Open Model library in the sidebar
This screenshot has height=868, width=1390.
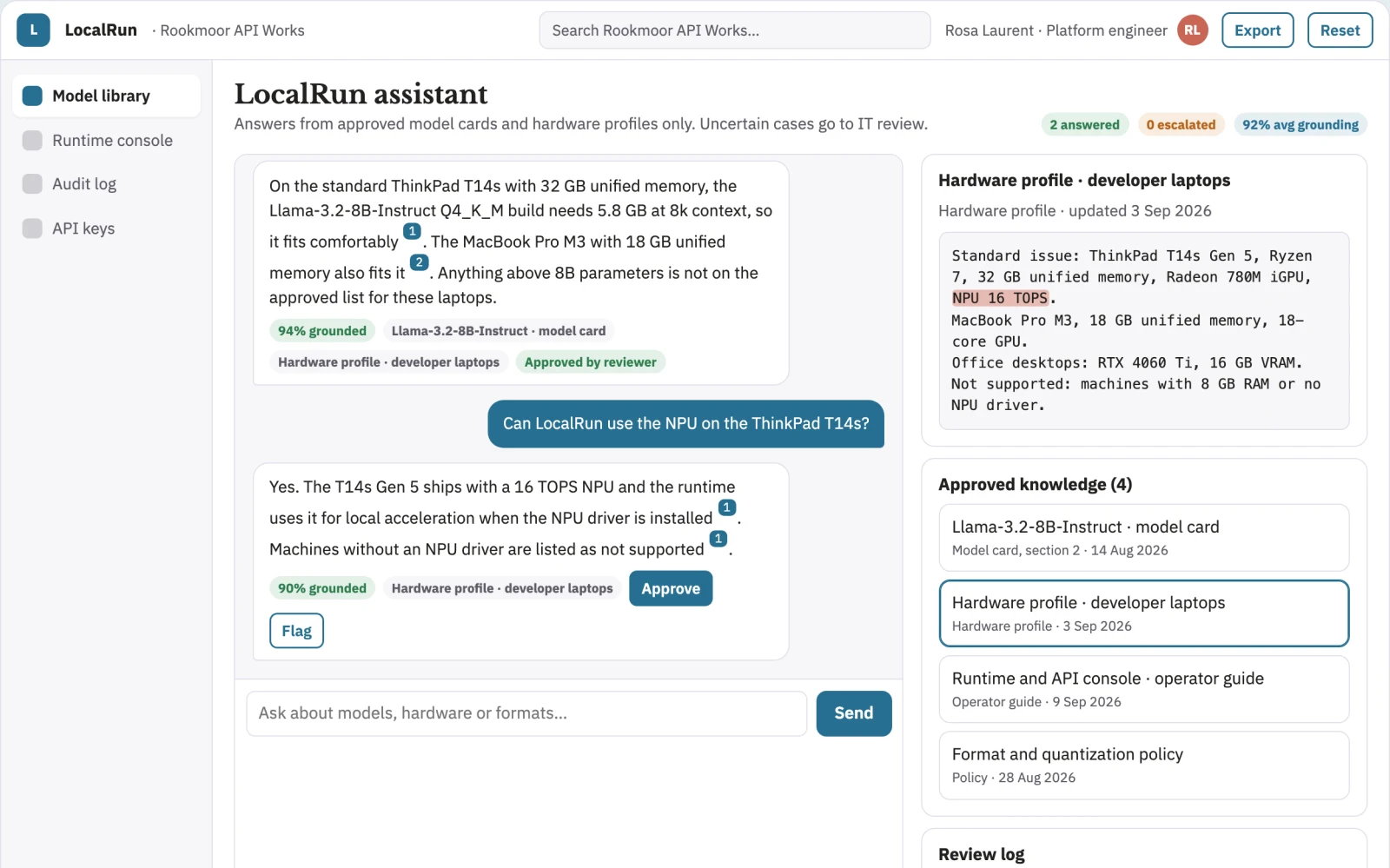coord(106,96)
